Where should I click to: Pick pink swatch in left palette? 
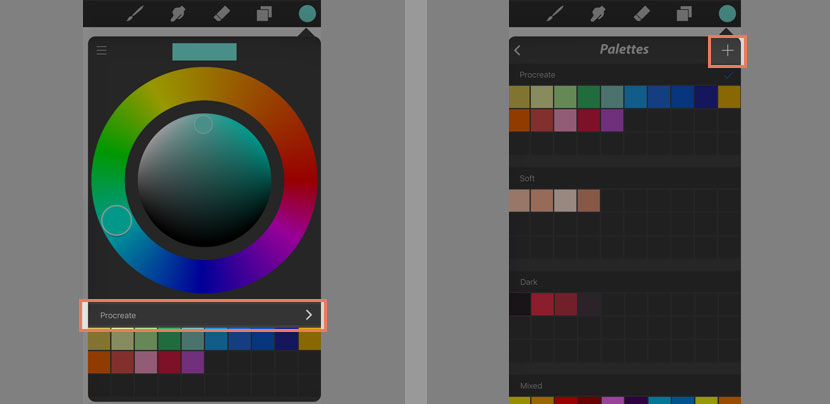pyautogui.click(x=146, y=362)
